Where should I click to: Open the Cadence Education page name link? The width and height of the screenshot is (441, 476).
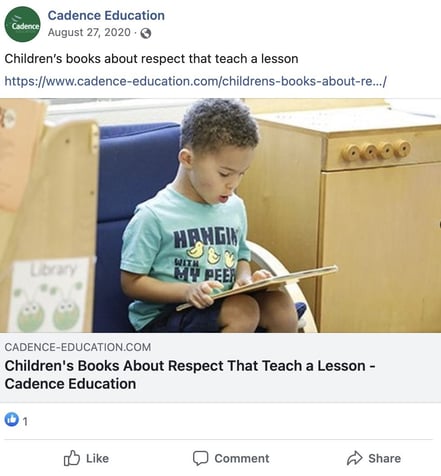click(x=106, y=15)
